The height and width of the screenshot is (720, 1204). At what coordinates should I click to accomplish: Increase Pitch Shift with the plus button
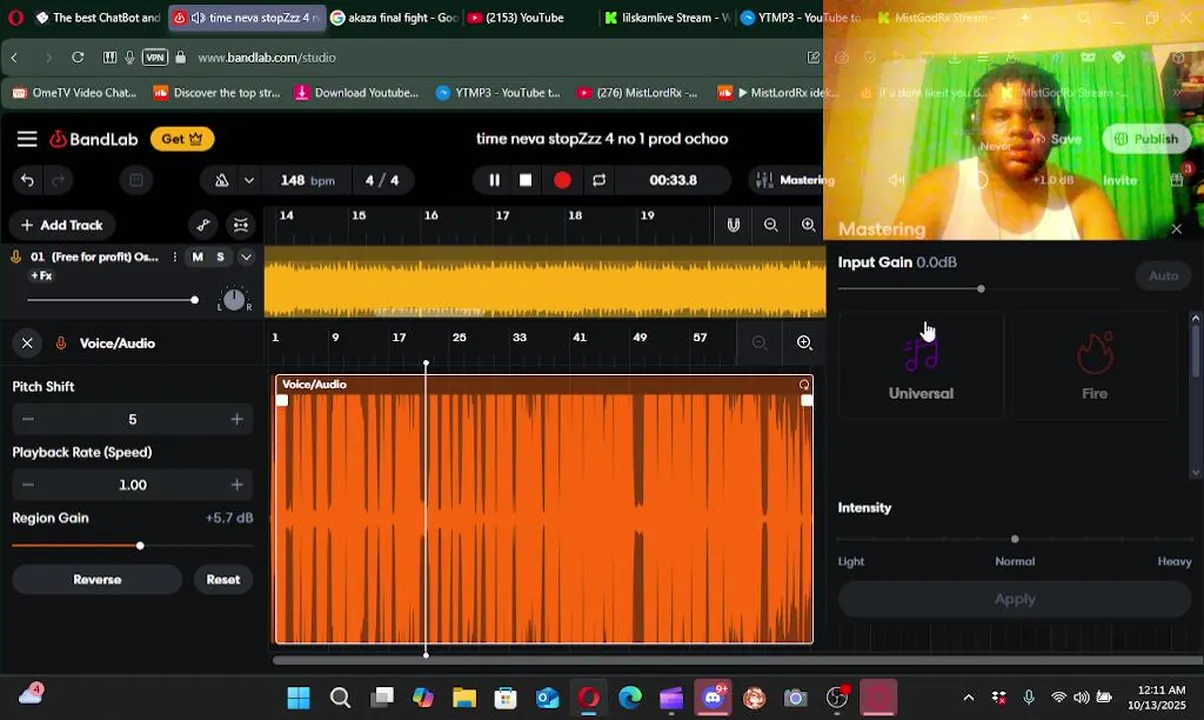coord(236,419)
